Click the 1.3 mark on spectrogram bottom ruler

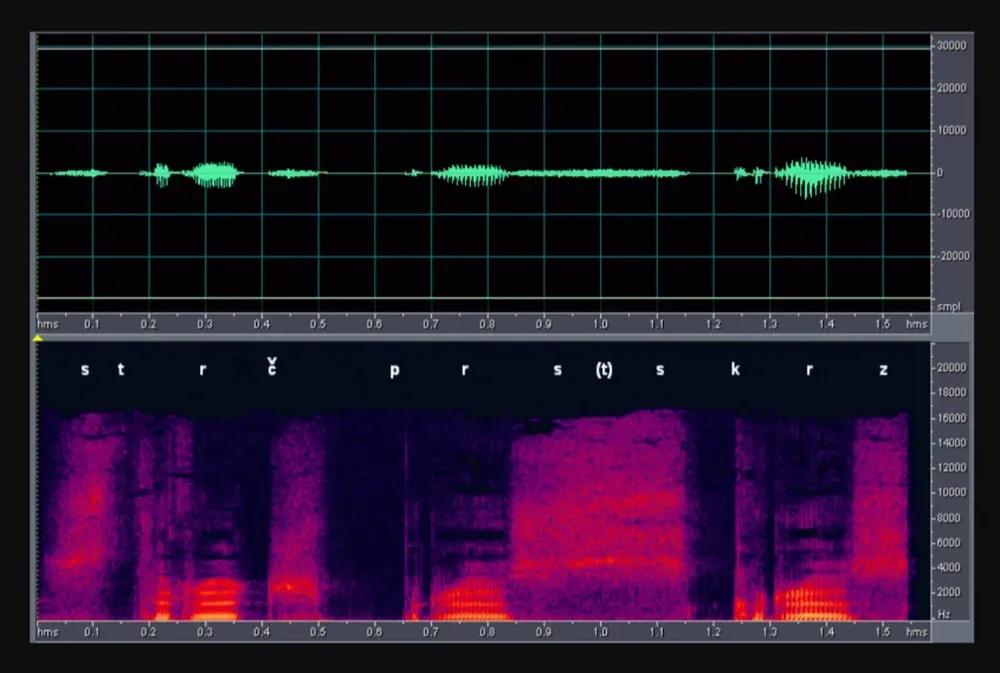point(769,632)
